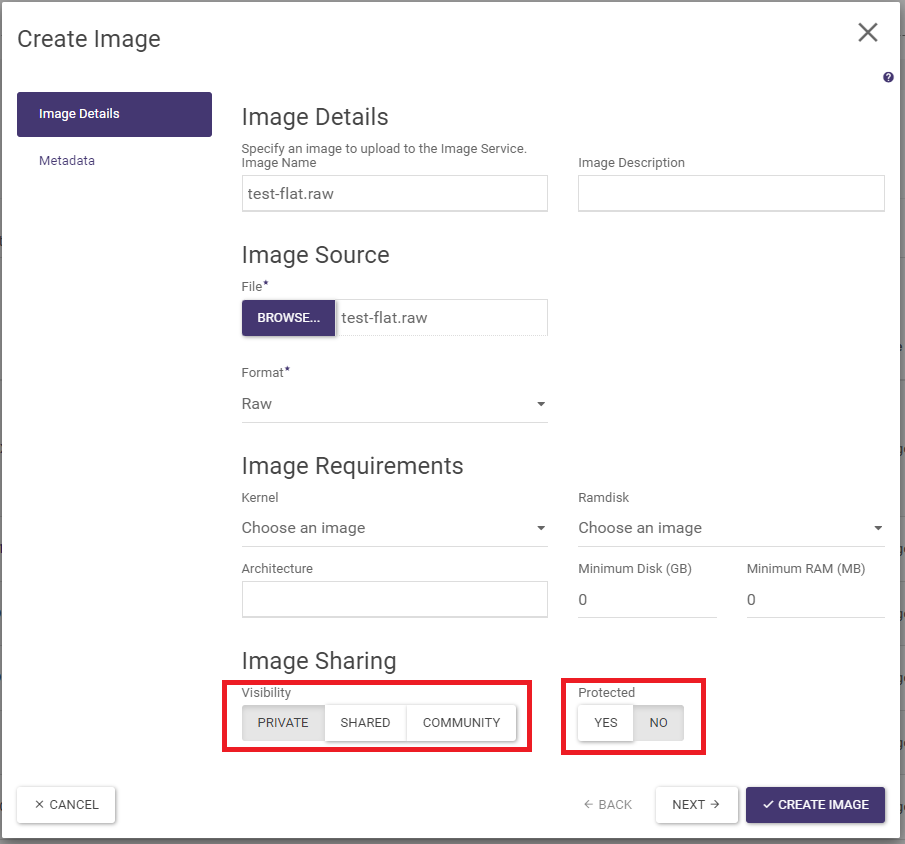Switch to the Metadata tab

point(67,160)
